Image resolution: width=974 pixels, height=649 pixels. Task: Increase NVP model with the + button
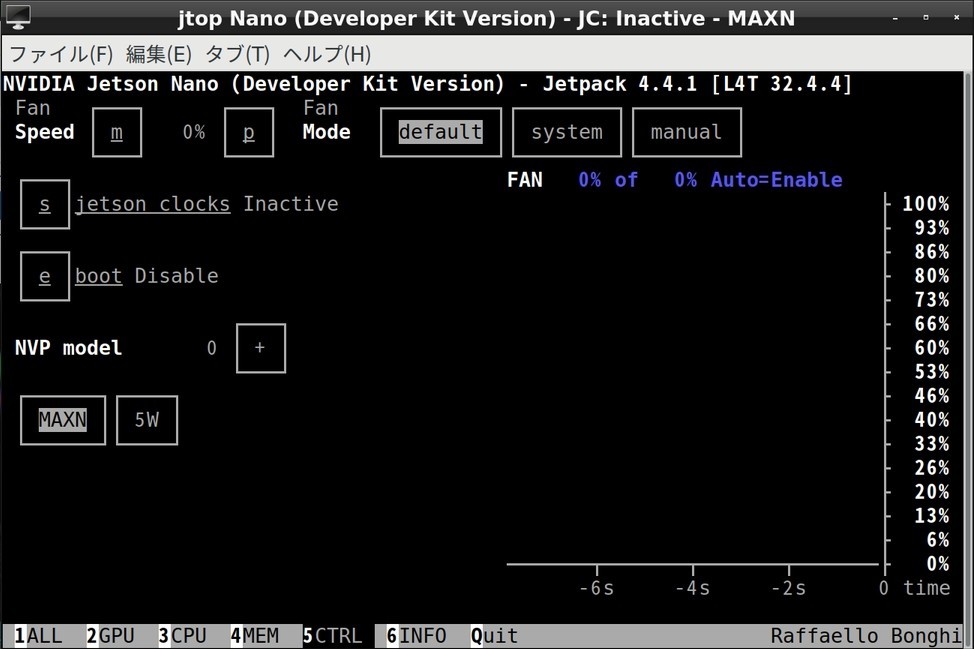point(260,348)
